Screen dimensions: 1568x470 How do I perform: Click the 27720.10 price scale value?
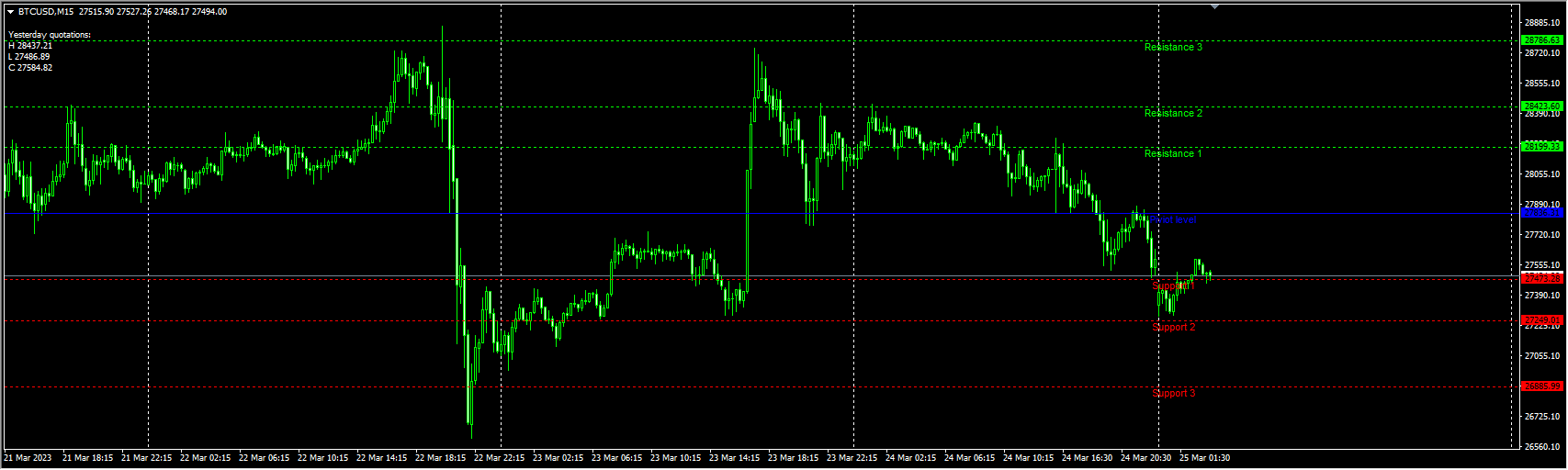[x=1542, y=235]
